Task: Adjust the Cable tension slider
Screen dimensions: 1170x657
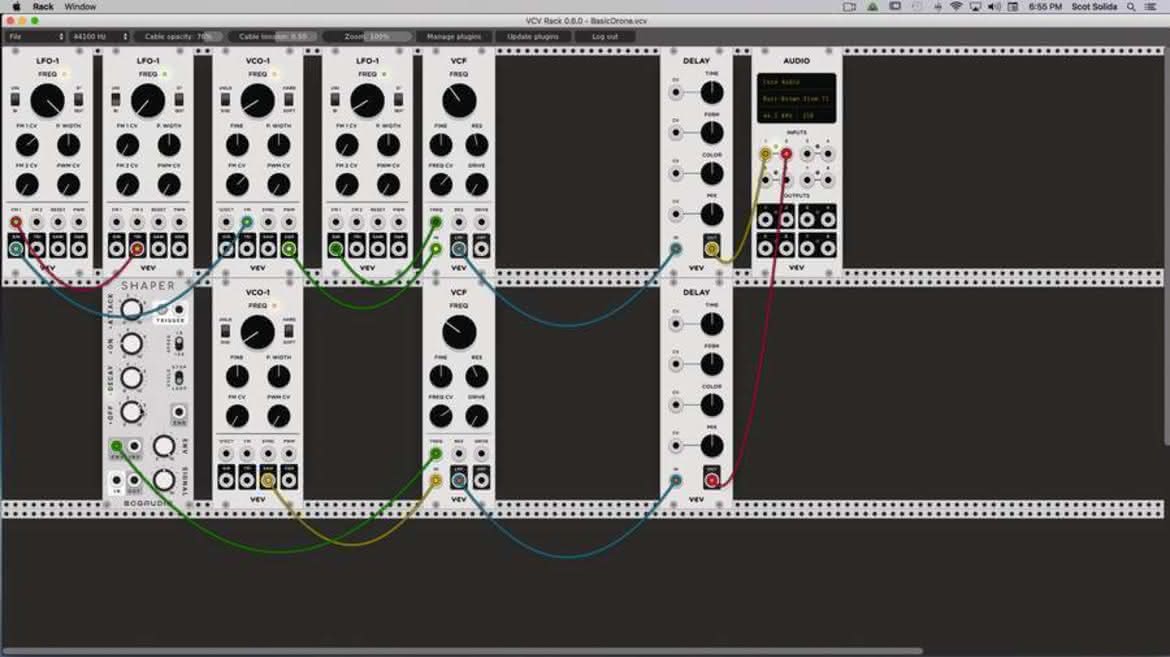Action: [273, 37]
